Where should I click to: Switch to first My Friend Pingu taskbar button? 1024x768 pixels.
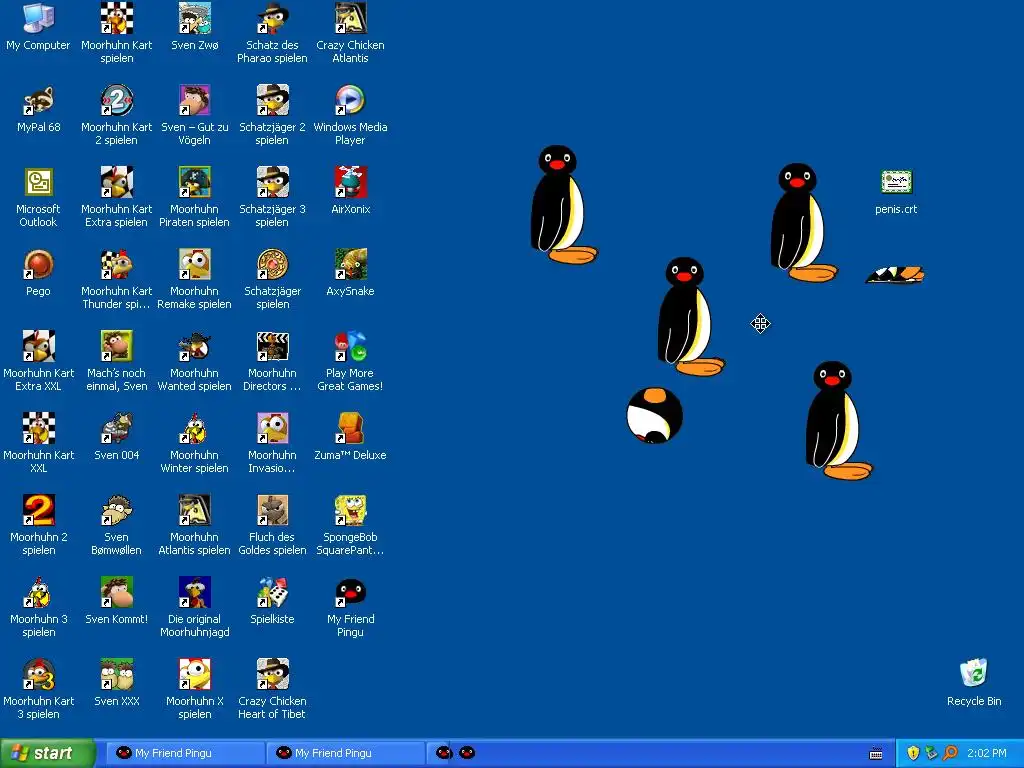[184, 753]
